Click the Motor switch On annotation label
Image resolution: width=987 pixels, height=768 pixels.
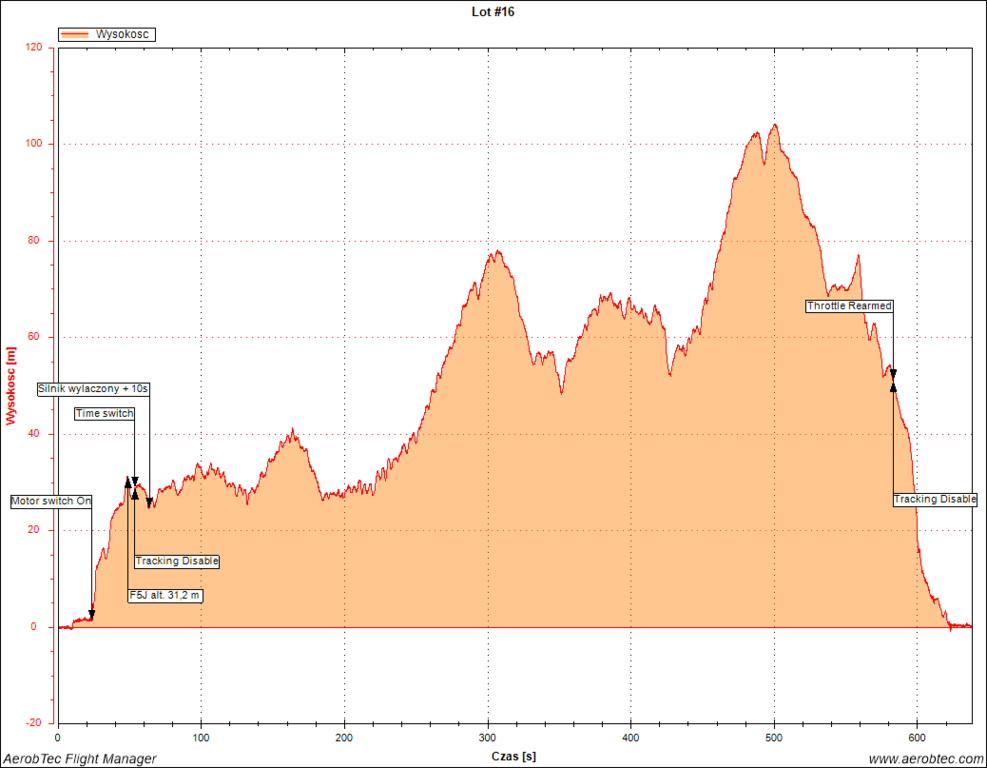pos(51,501)
